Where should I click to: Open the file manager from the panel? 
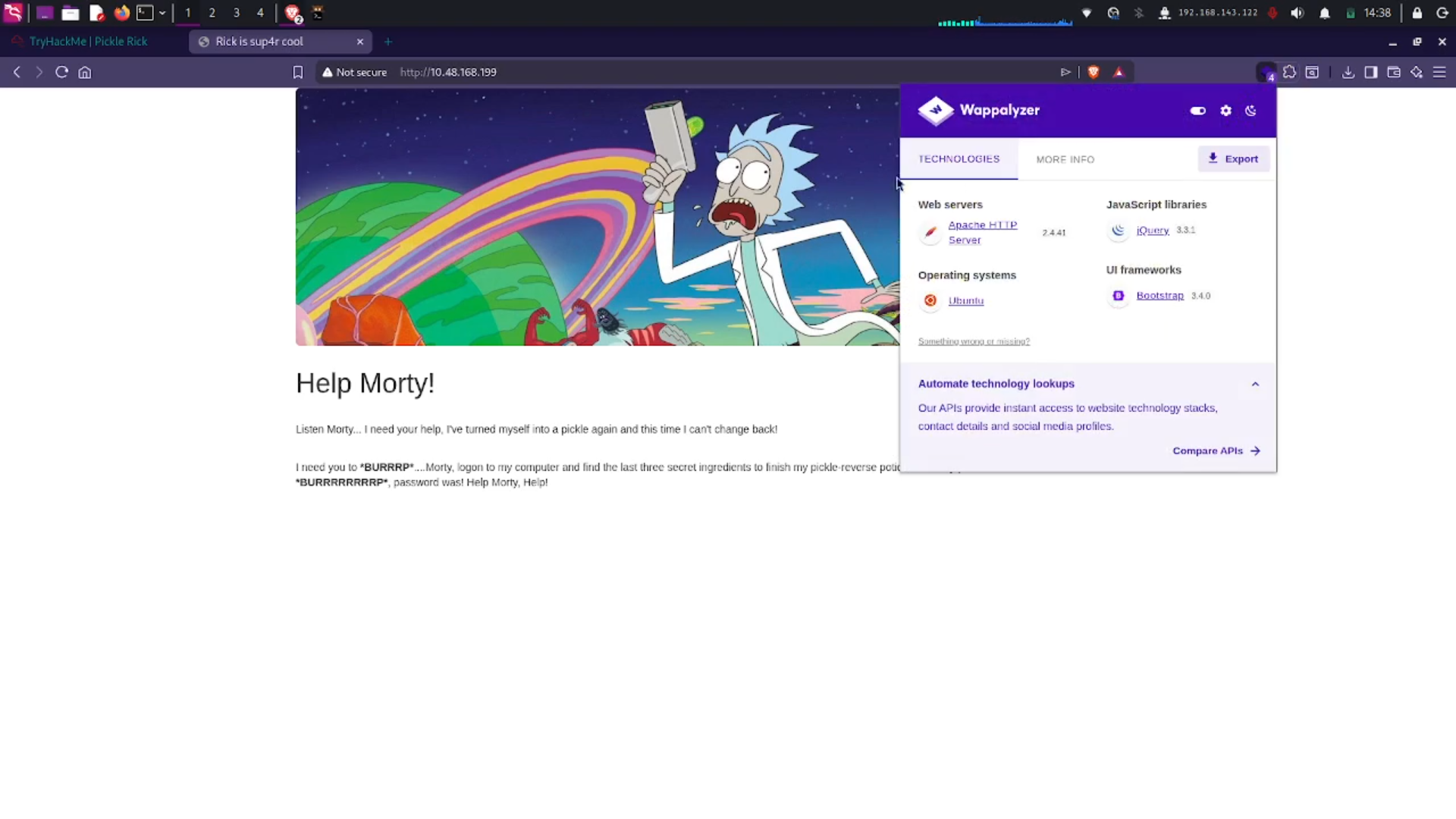[71, 13]
